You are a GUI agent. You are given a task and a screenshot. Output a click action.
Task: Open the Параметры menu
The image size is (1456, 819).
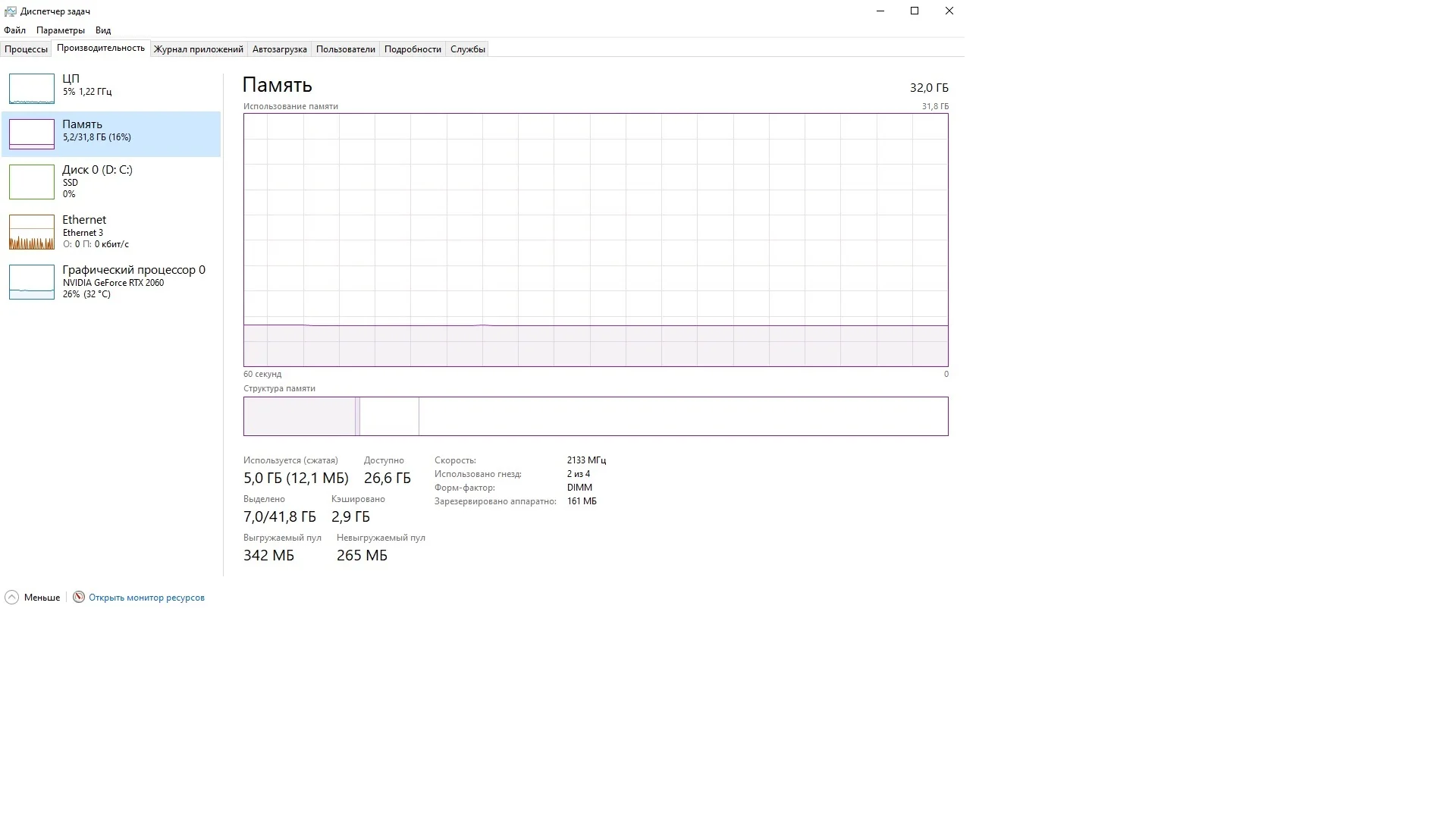60,30
